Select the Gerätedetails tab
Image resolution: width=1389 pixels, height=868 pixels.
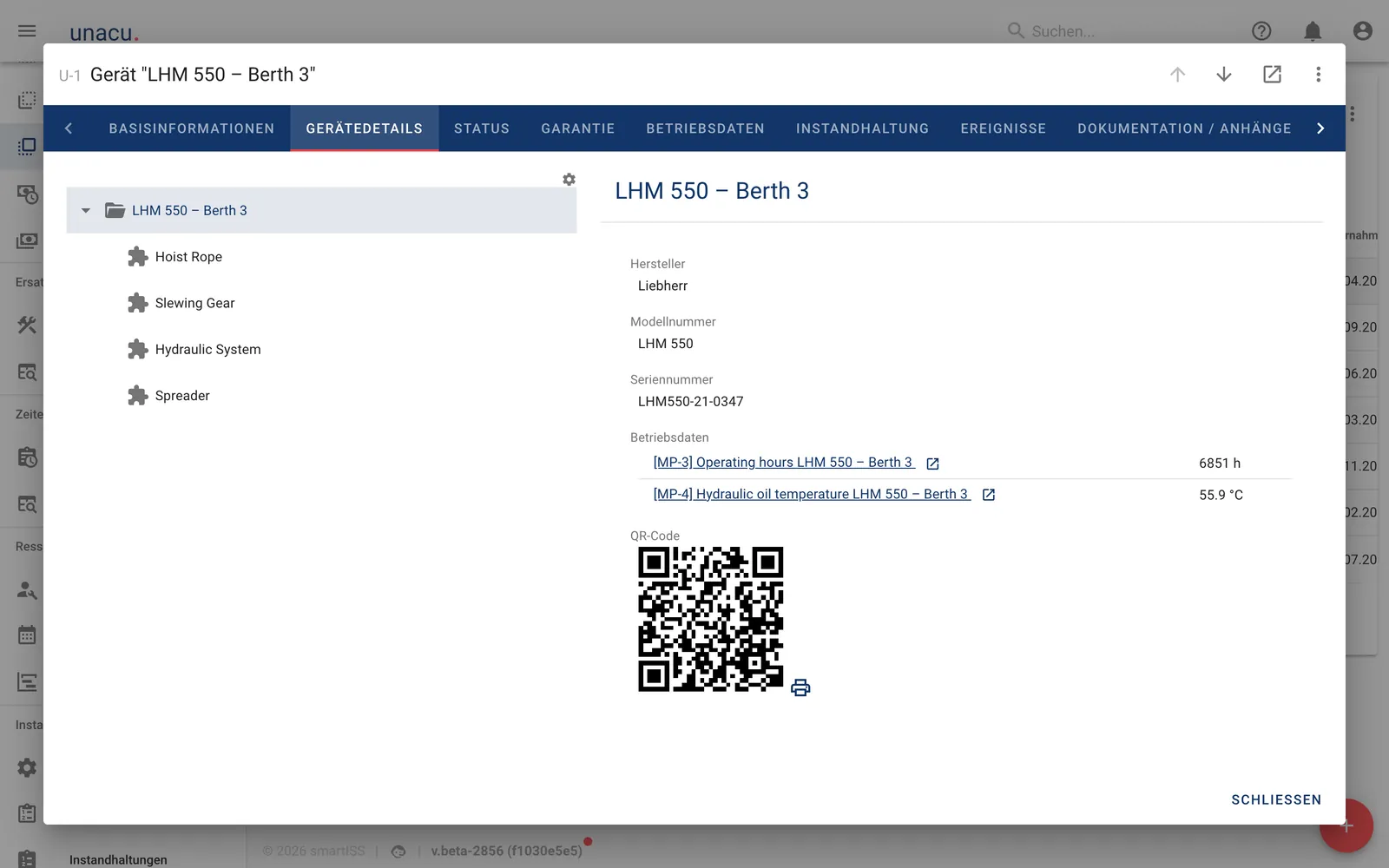click(365, 128)
